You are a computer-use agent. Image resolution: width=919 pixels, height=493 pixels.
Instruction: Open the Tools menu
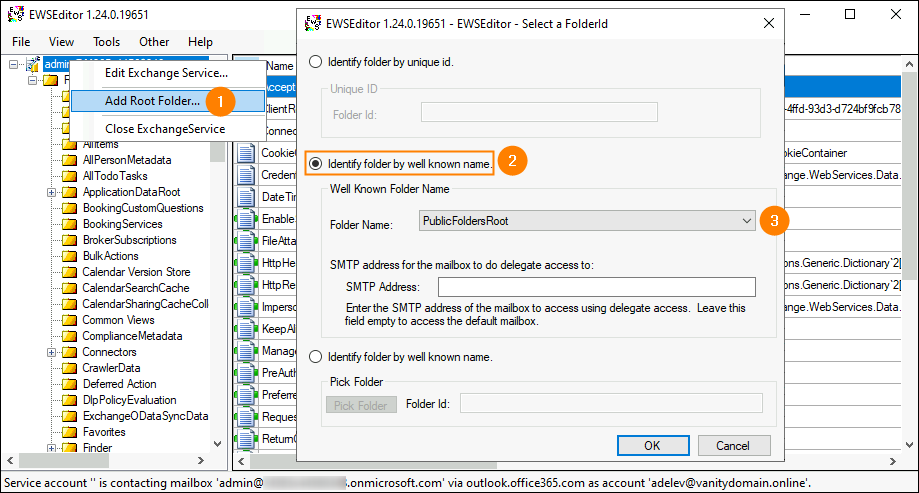click(106, 42)
